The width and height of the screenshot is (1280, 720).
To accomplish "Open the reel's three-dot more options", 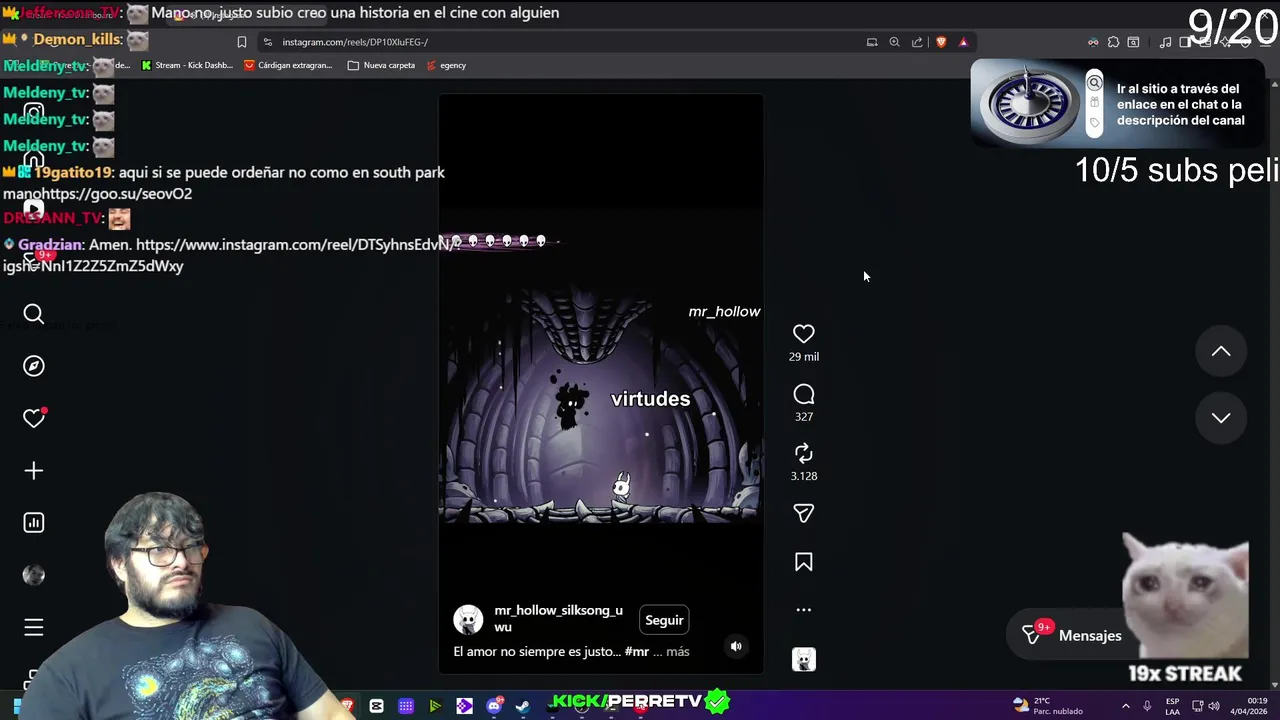I will click(x=803, y=609).
